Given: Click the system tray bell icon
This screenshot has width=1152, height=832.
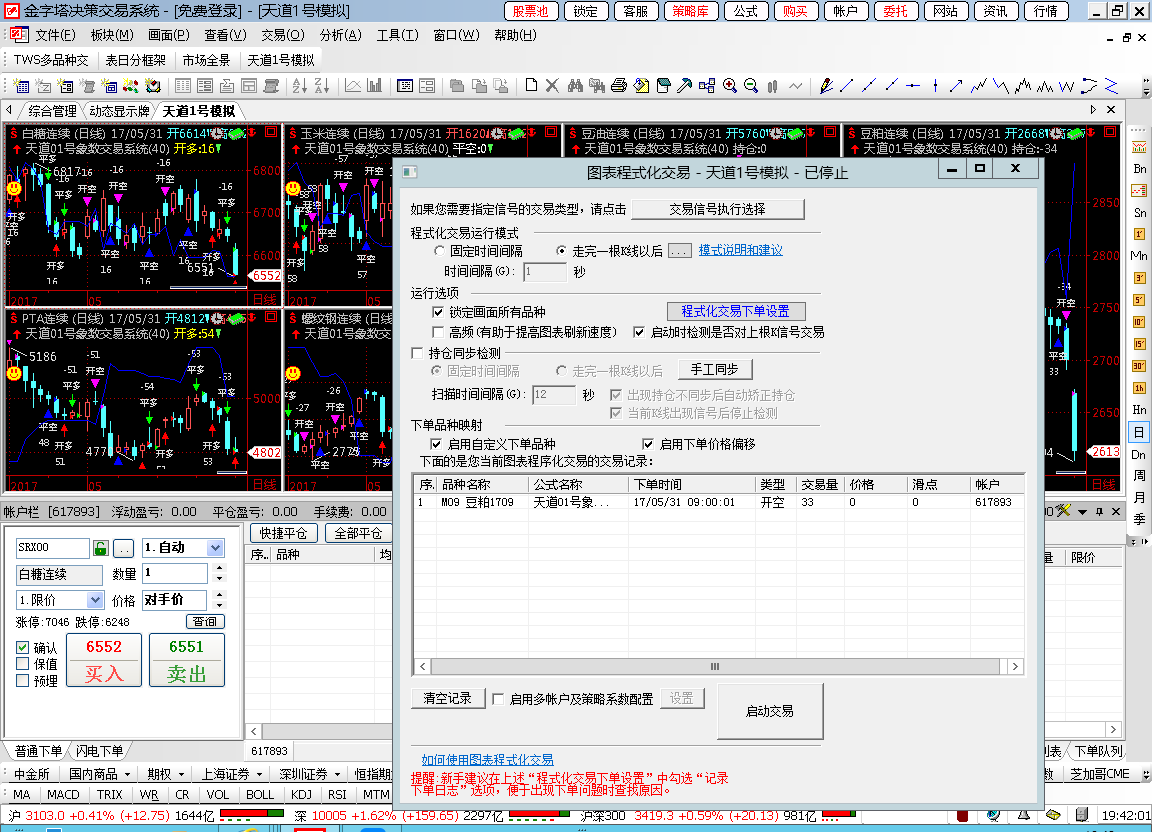Looking at the screenshot, I should [x=1023, y=815].
